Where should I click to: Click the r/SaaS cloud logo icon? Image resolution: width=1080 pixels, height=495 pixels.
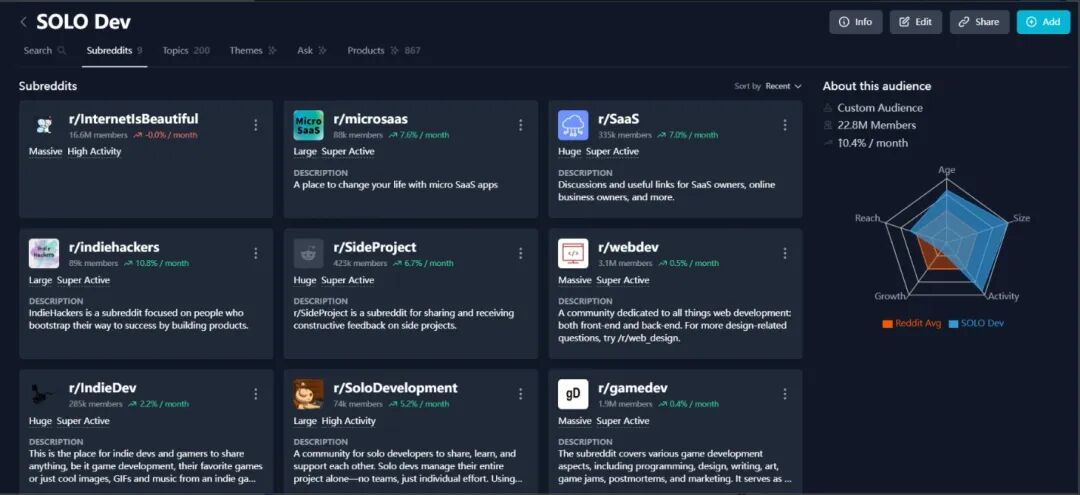[573, 125]
